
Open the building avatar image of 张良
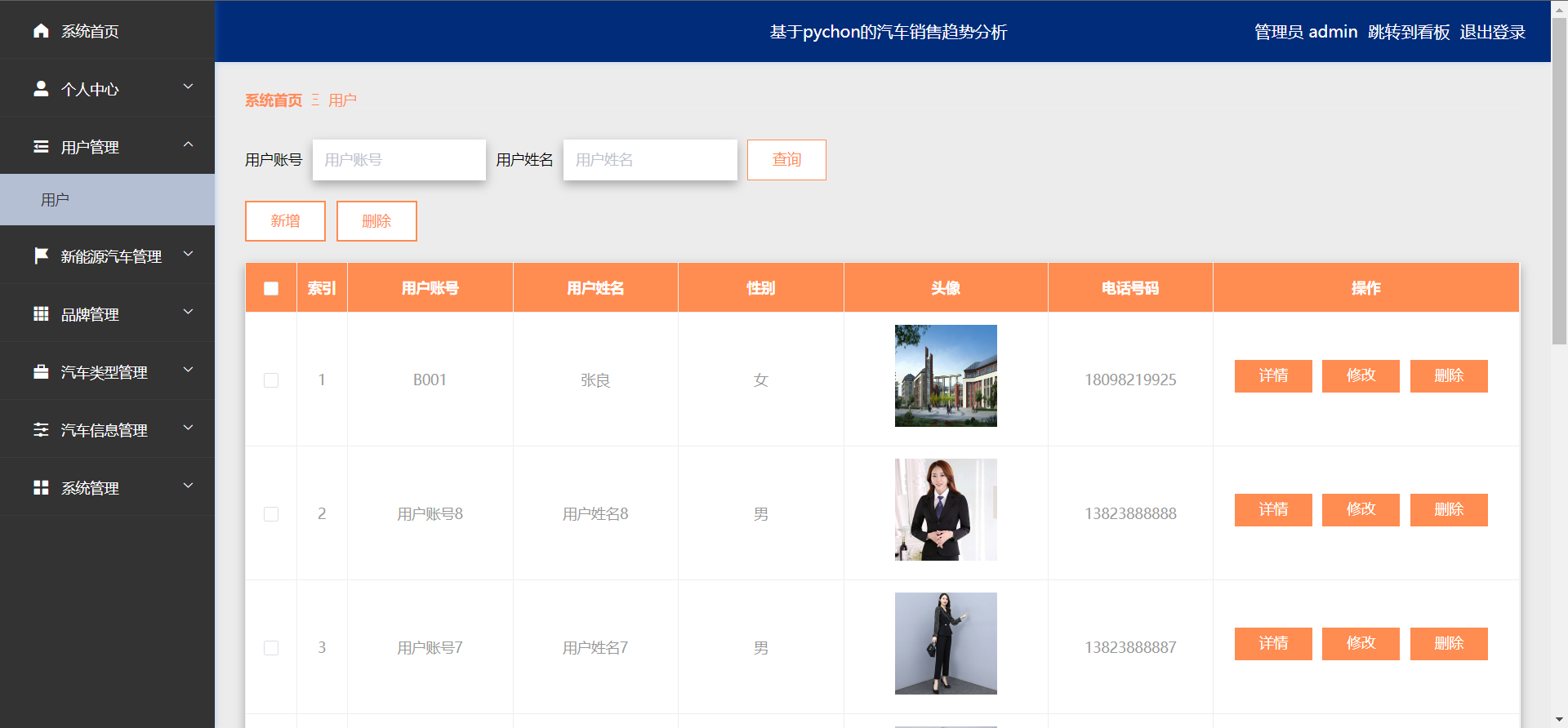point(946,375)
